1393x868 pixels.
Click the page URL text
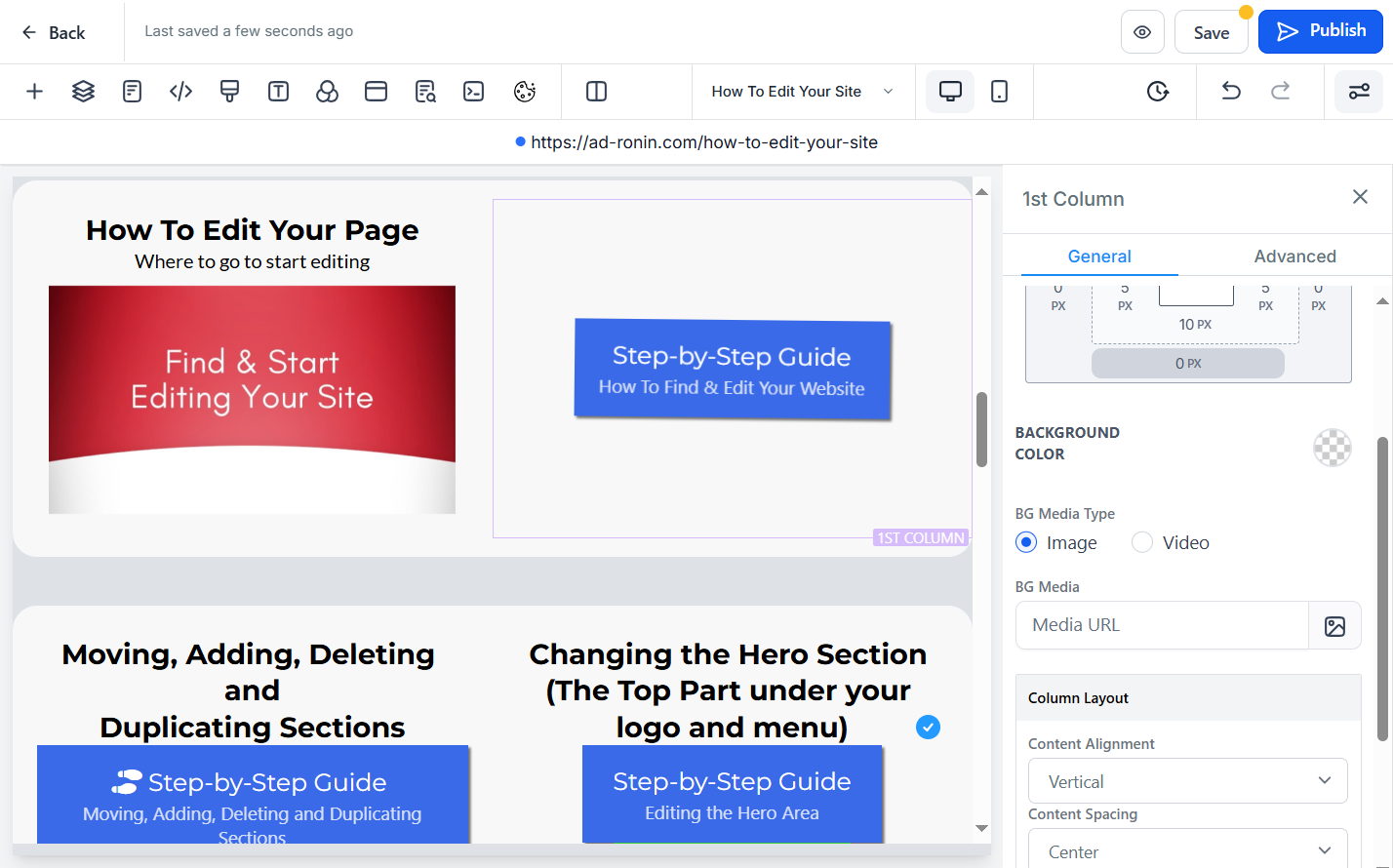tap(704, 142)
